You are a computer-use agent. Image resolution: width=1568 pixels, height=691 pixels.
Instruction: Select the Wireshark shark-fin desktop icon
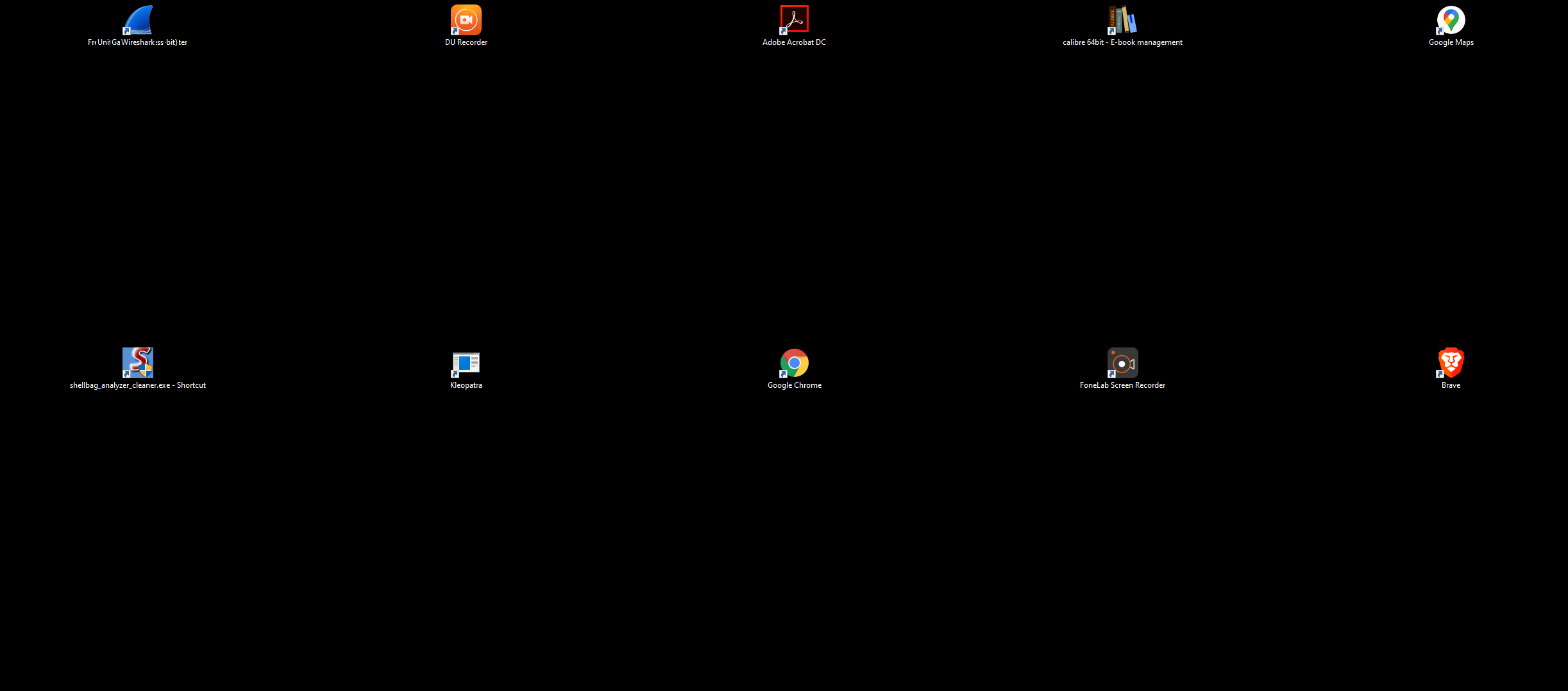pyautogui.click(x=138, y=20)
